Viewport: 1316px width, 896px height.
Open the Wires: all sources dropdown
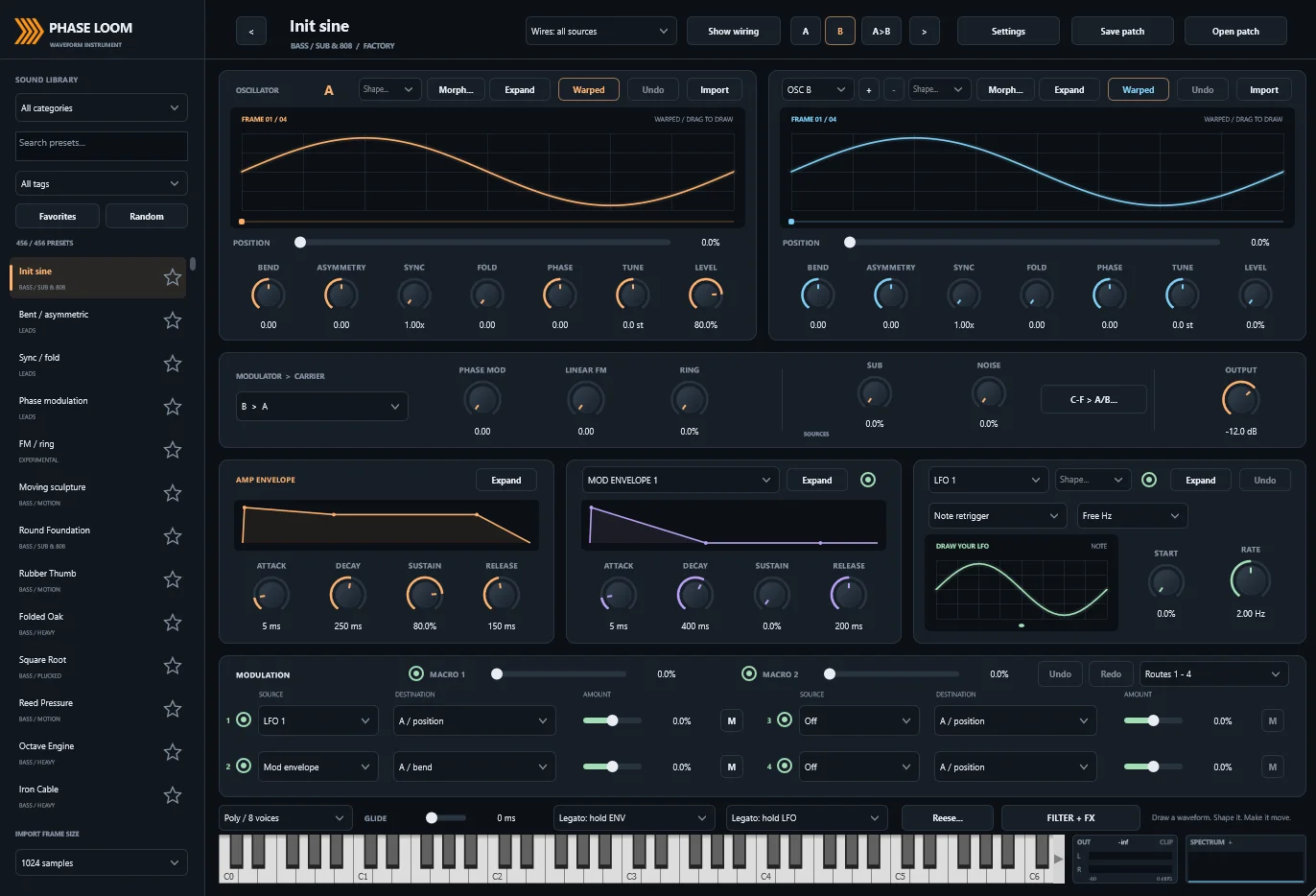tap(601, 32)
